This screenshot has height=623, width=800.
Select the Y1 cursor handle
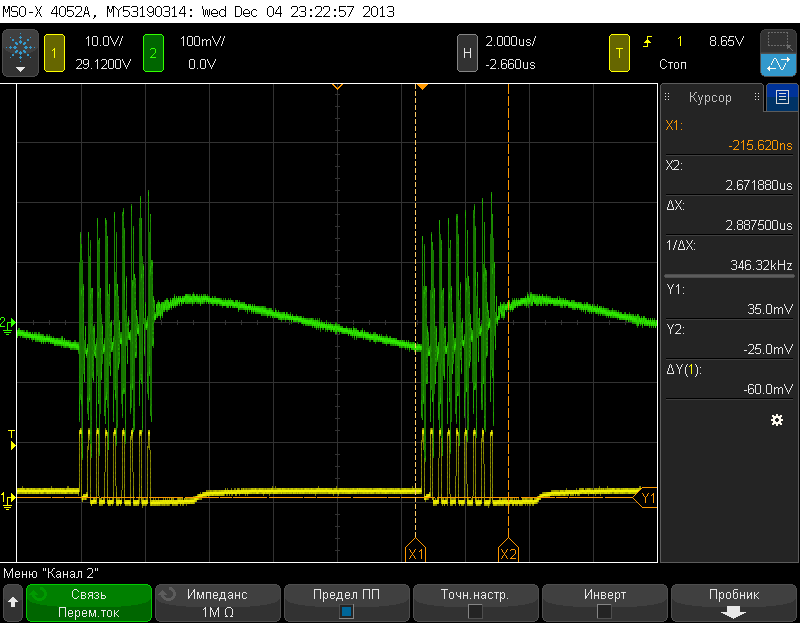click(x=645, y=498)
